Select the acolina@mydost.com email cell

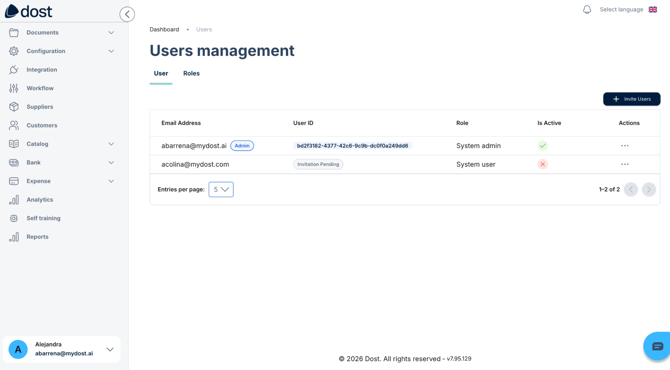(195, 164)
